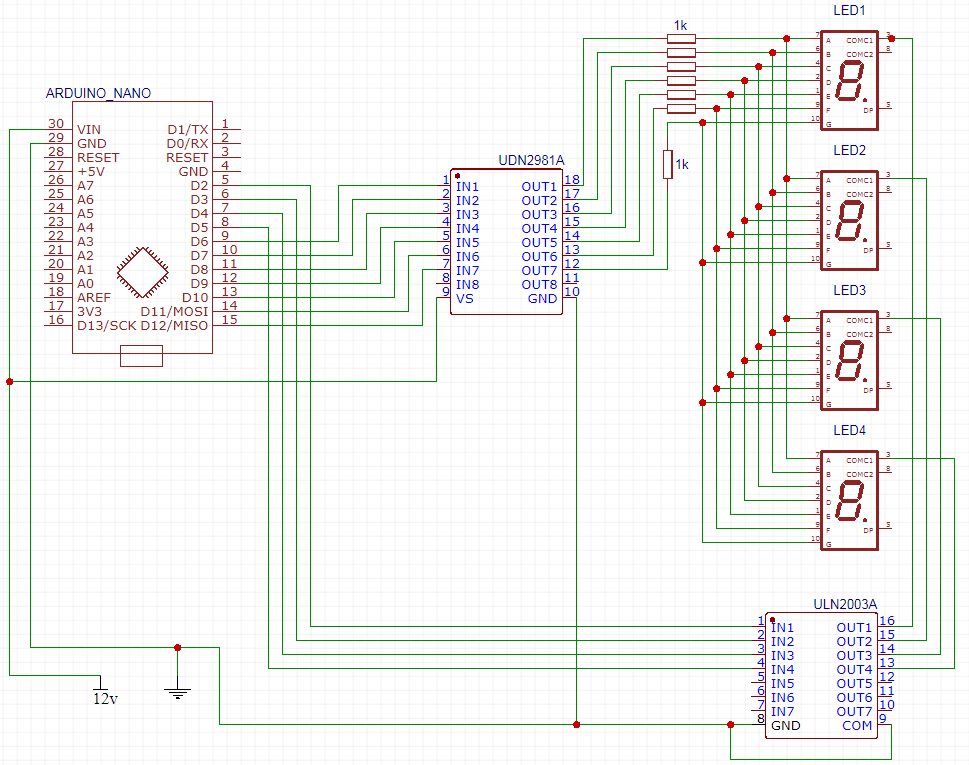The width and height of the screenshot is (969, 765).
Task: Click the AREF pin label on Arduino Nano
Action: tap(94, 298)
